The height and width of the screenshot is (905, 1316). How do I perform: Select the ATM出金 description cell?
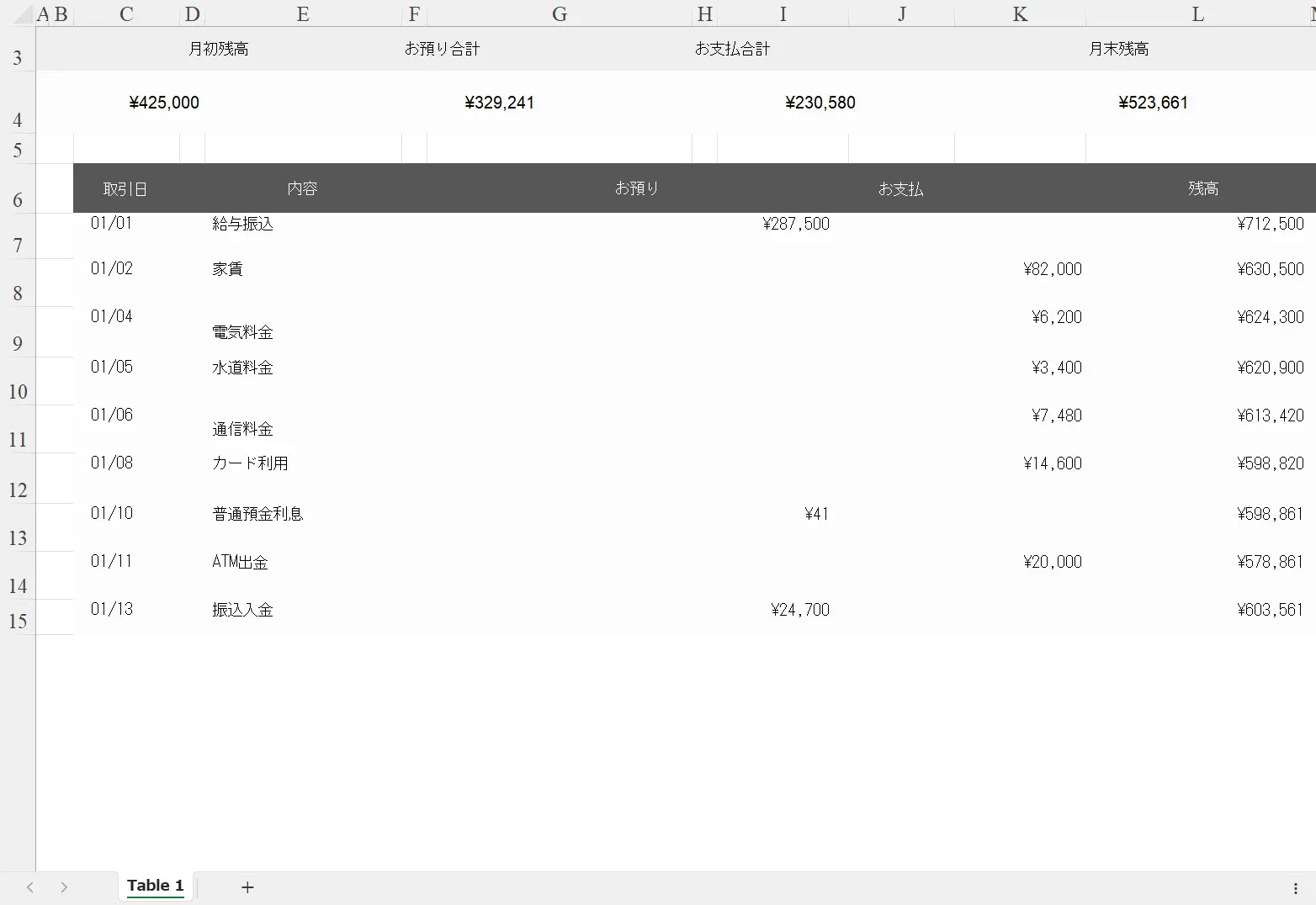pyautogui.click(x=241, y=562)
